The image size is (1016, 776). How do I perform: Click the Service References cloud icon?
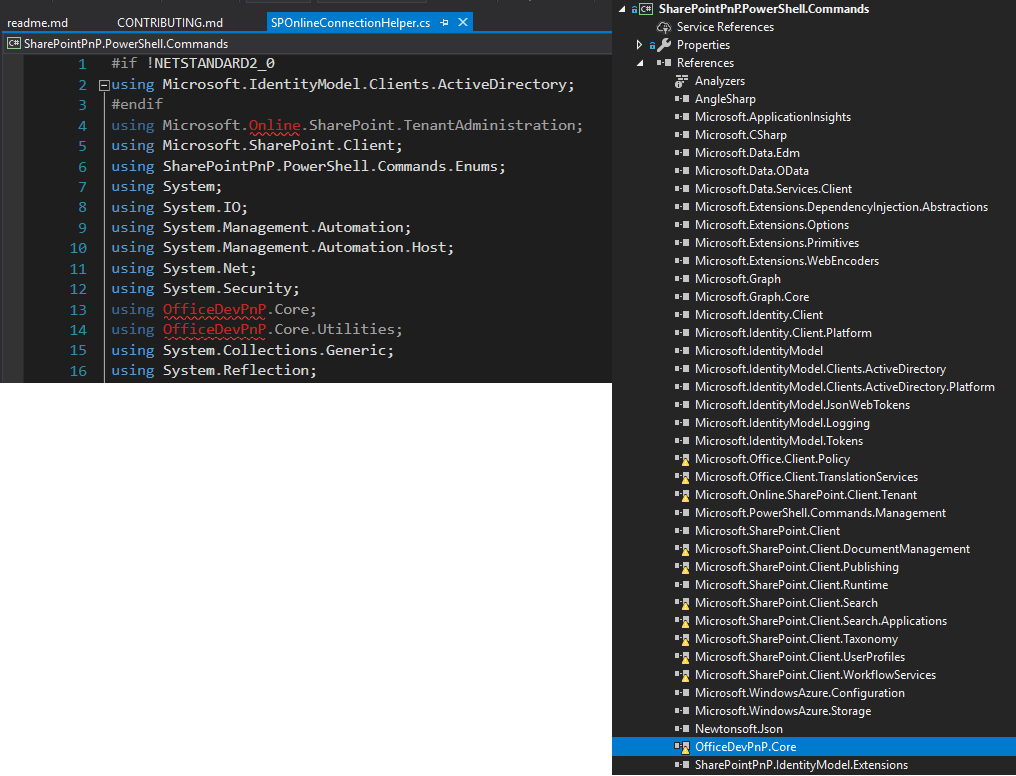(664, 27)
